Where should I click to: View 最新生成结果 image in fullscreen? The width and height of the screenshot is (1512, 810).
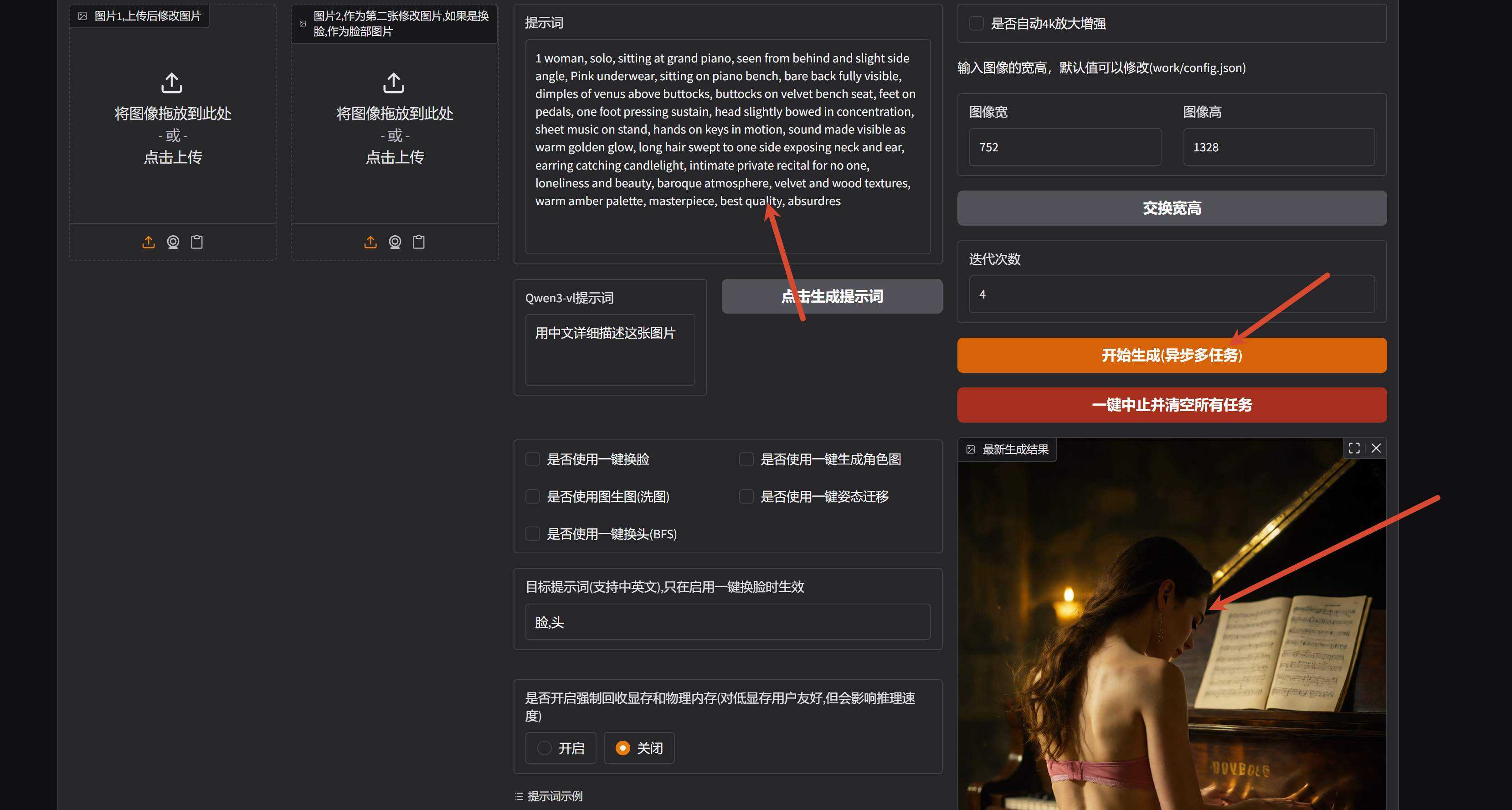pyautogui.click(x=1354, y=449)
